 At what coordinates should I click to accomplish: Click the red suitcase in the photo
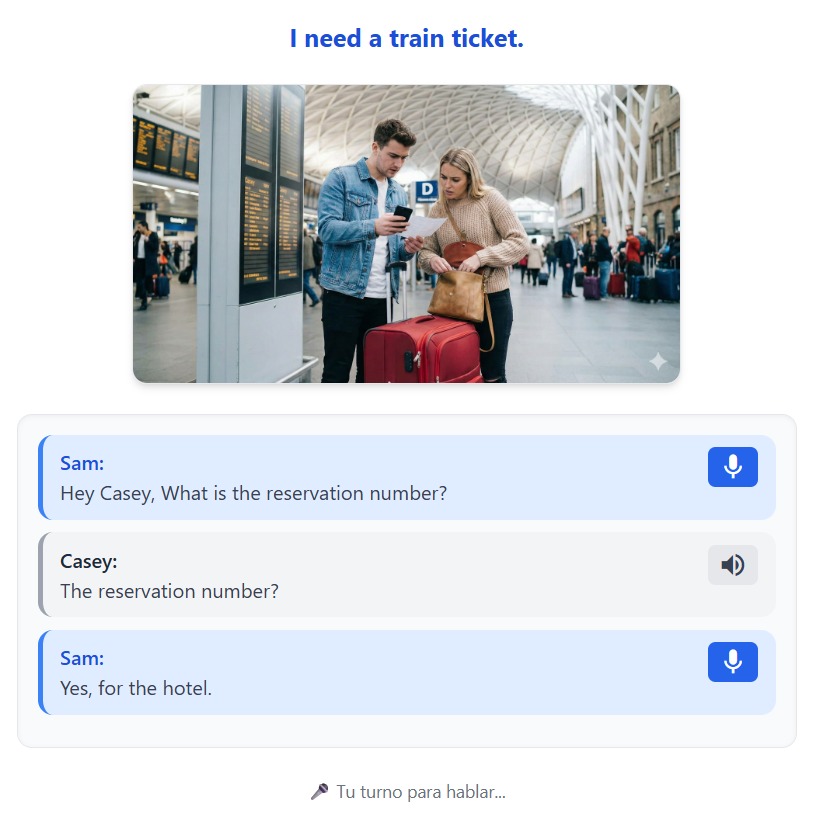pos(422,349)
